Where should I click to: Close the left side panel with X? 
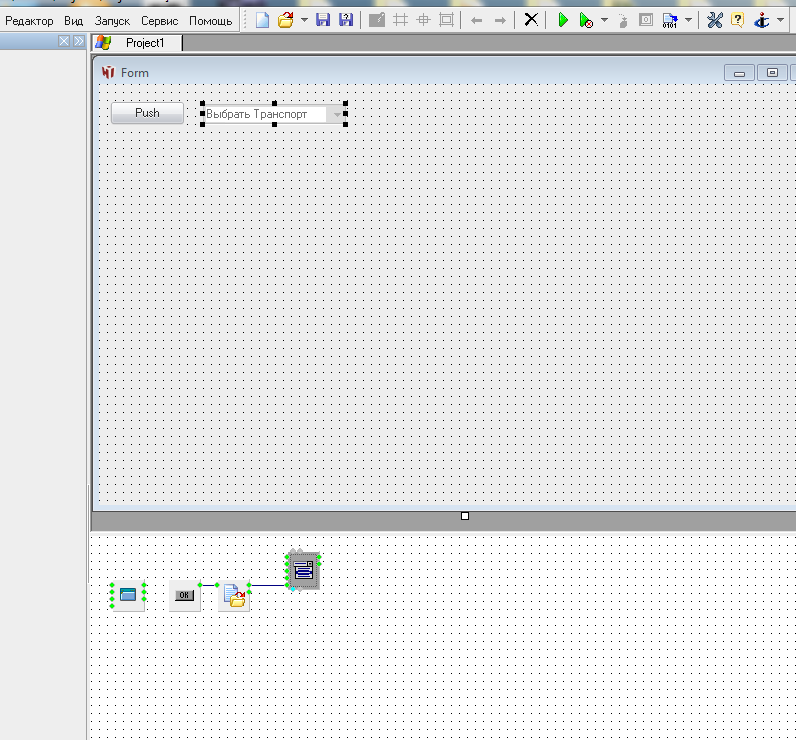64,41
